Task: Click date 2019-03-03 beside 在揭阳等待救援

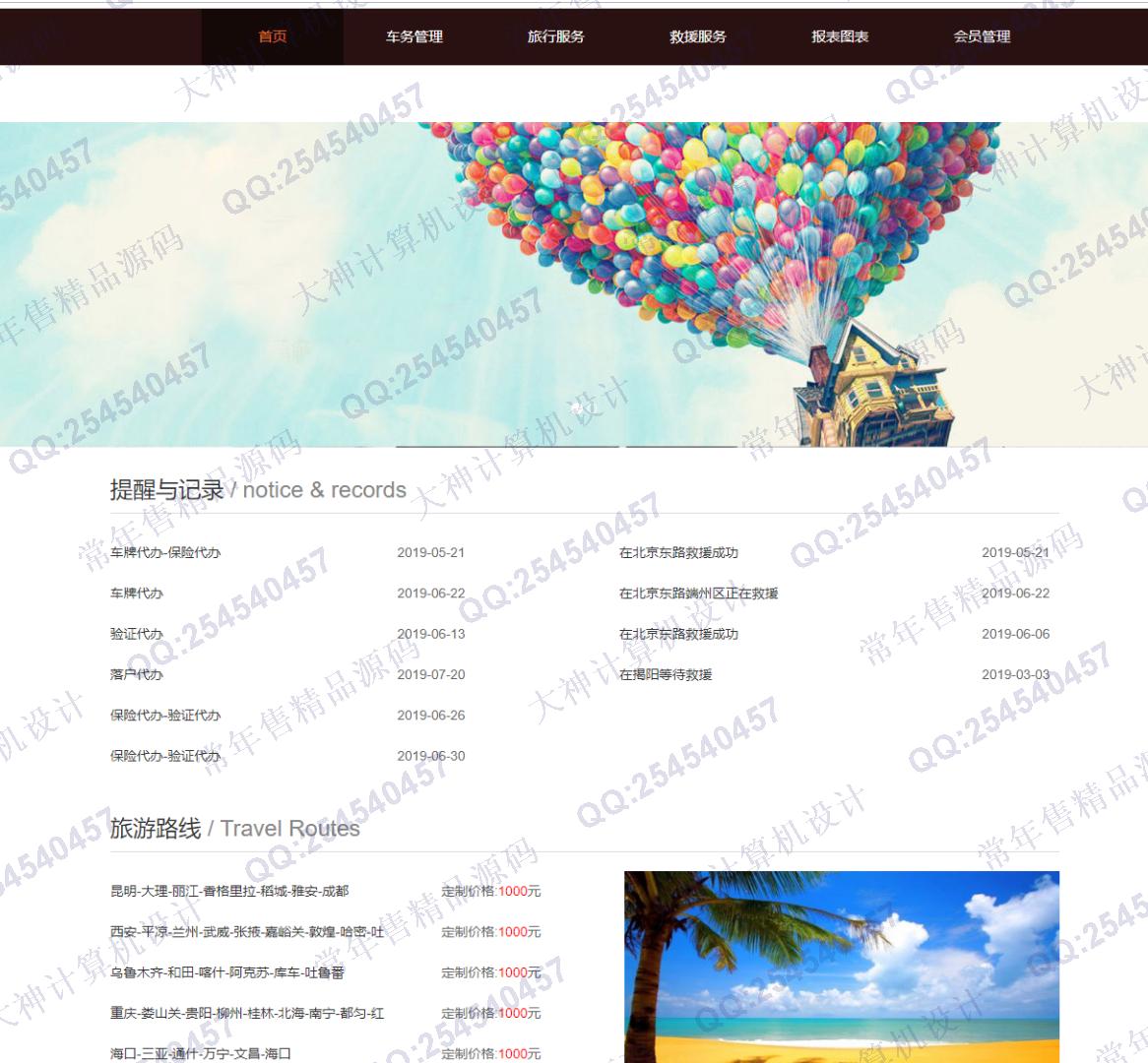Action: pos(1015,674)
